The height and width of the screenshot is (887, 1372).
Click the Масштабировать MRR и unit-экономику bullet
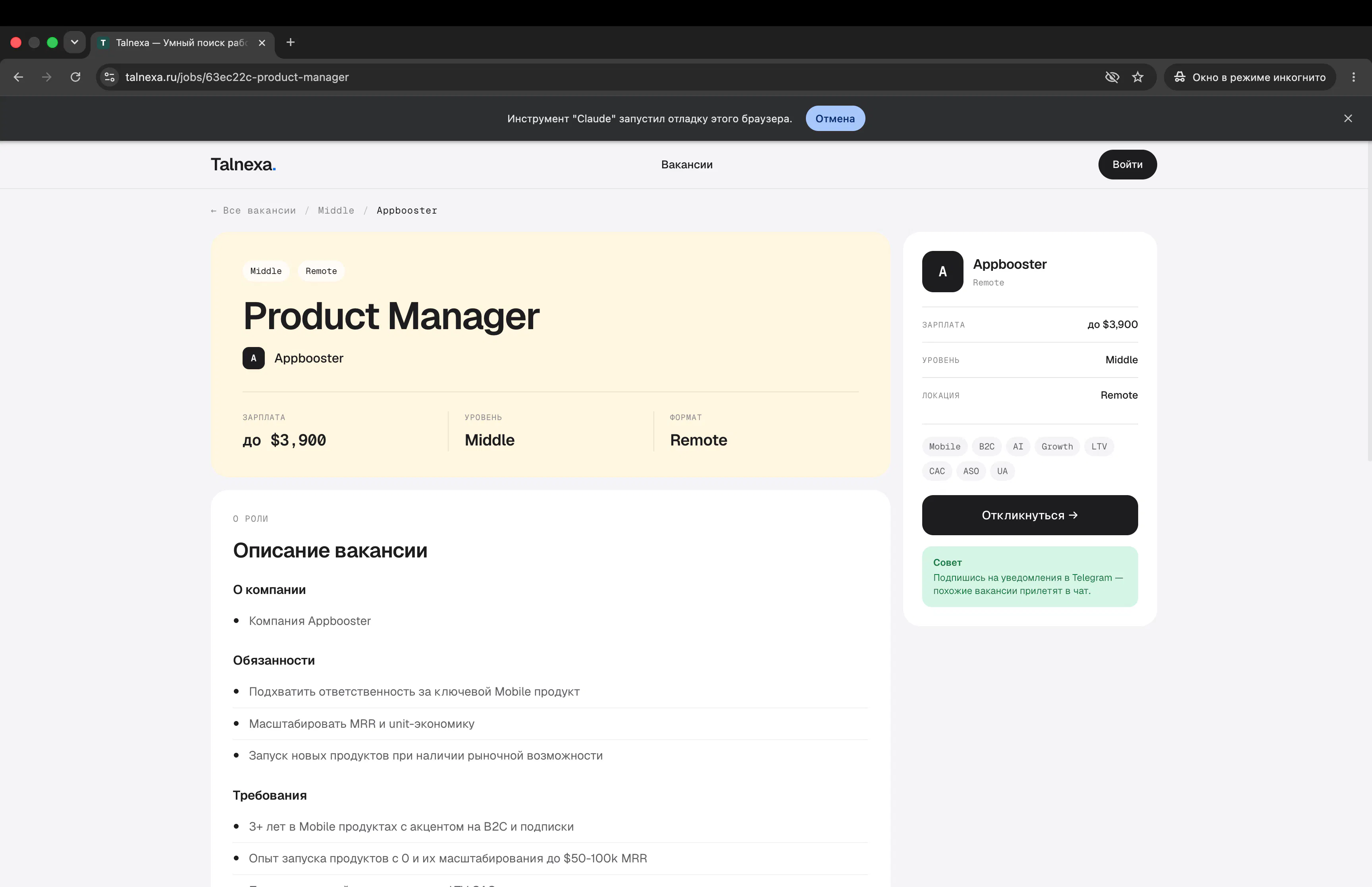(x=362, y=724)
